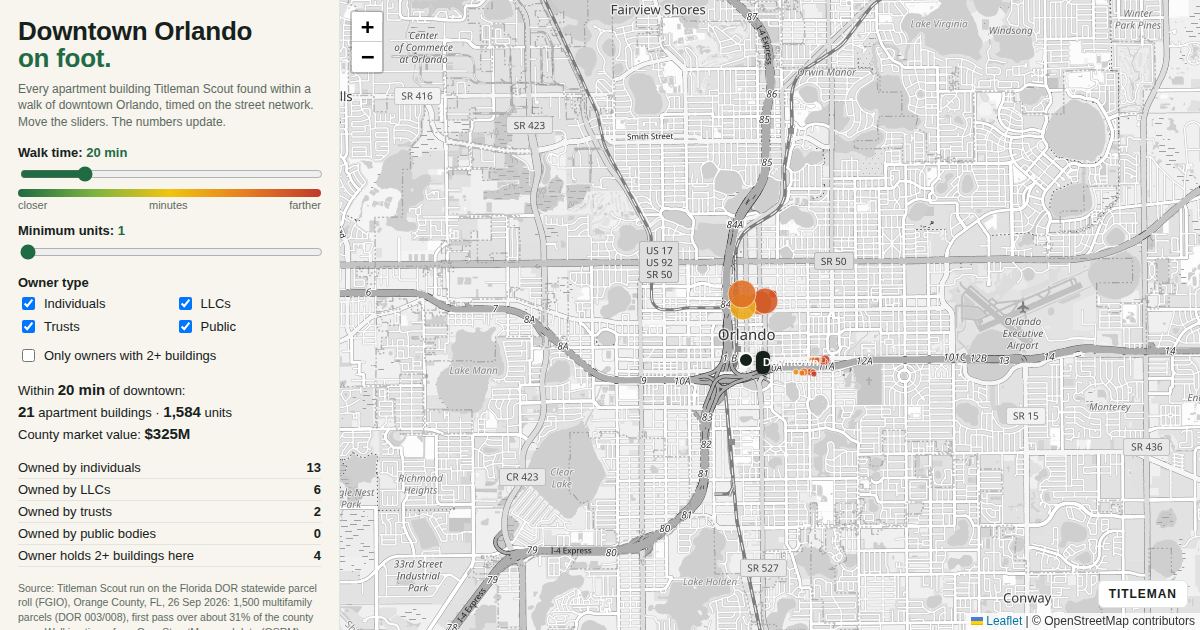Click the "Walk time: 20 min" label
1200x630 pixels.
pos(73,153)
